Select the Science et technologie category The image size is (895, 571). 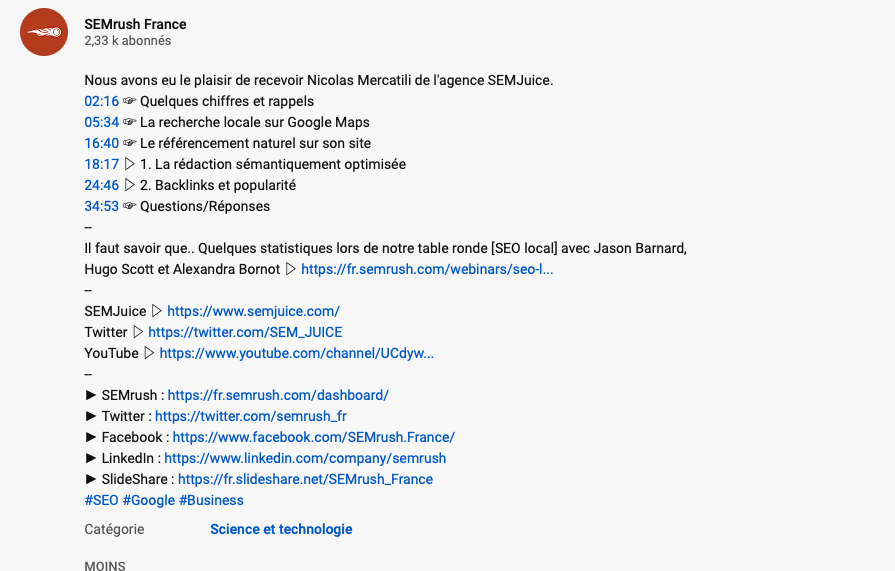tap(281, 529)
